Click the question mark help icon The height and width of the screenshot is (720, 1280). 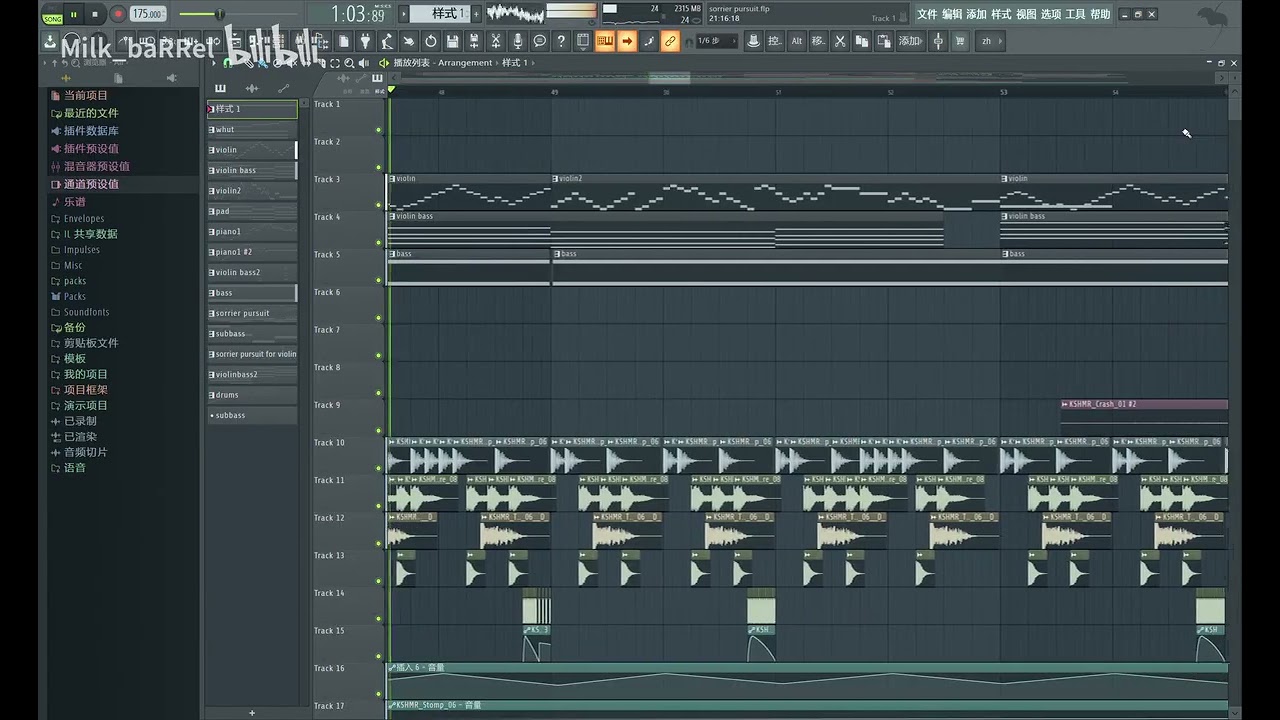(x=561, y=41)
